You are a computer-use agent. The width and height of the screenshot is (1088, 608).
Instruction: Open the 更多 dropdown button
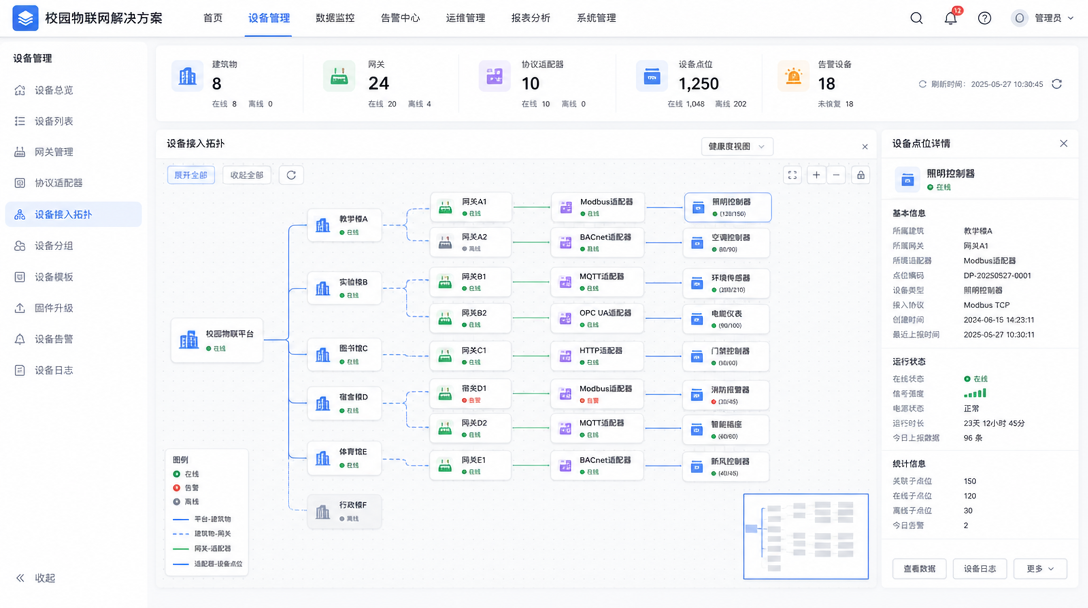pyautogui.click(x=1039, y=568)
